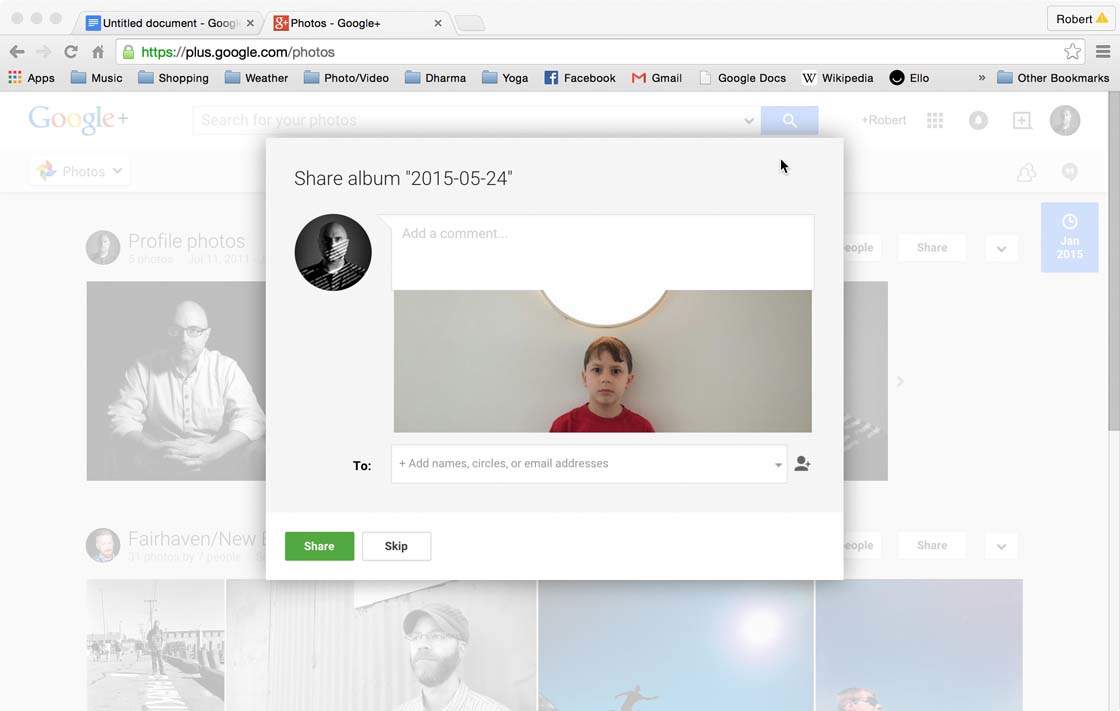This screenshot has width=1120, height=711.
Task: Open the Chrome hamburger menu
Action: [1103, 52]
